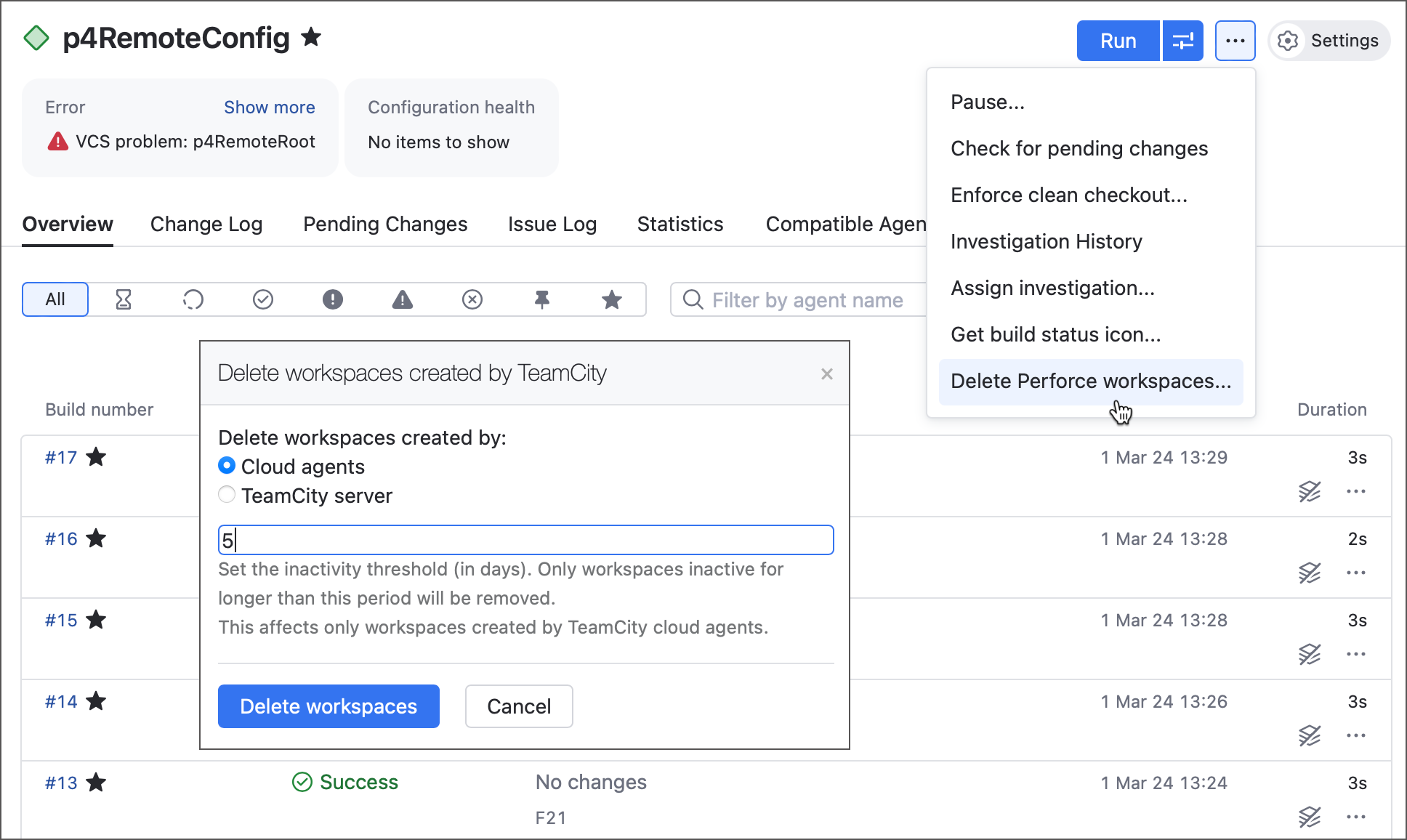Open more actions dots for build #14
The height and width of the screenshot is (840, 1407).
click(x=1356, y=735)
